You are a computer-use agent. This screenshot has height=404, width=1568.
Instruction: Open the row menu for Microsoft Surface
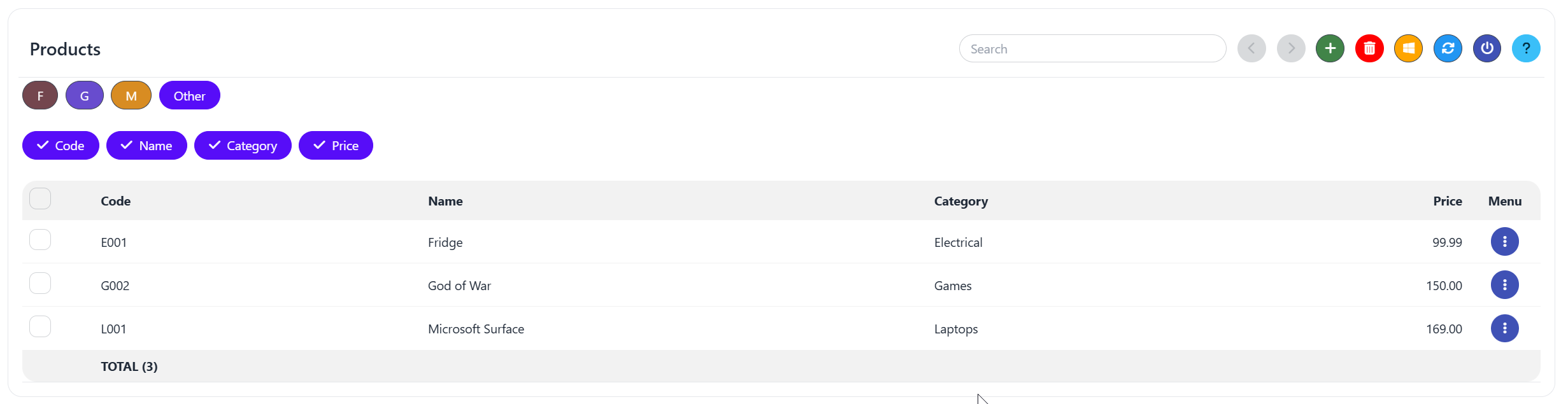(1504, 328)
